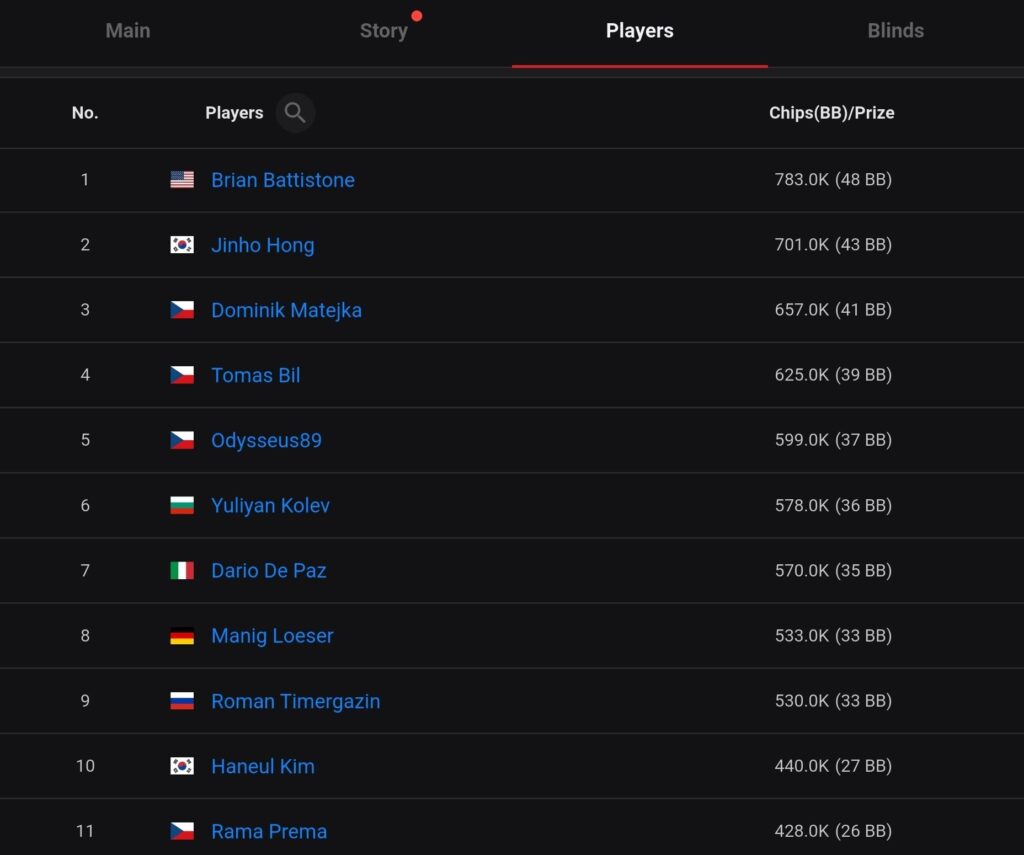Select Haneul Kim's name

coord(263,766)
